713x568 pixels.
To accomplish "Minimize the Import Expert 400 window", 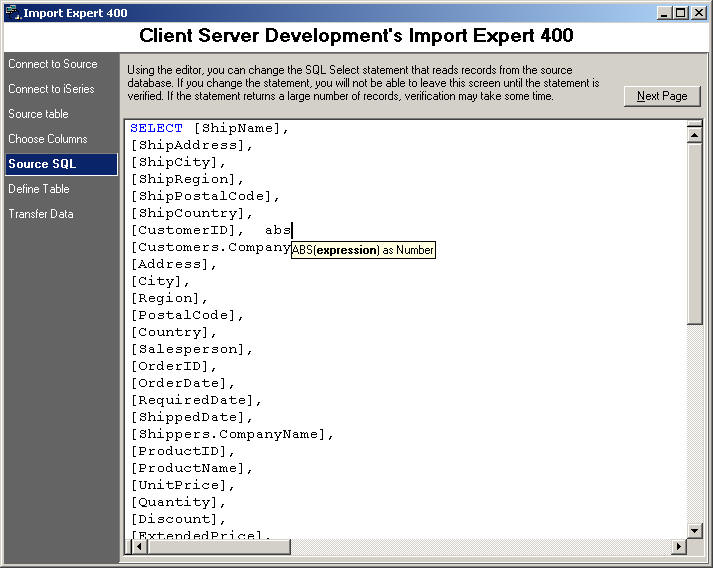I will pyautogui.click(x=664, y=13).
